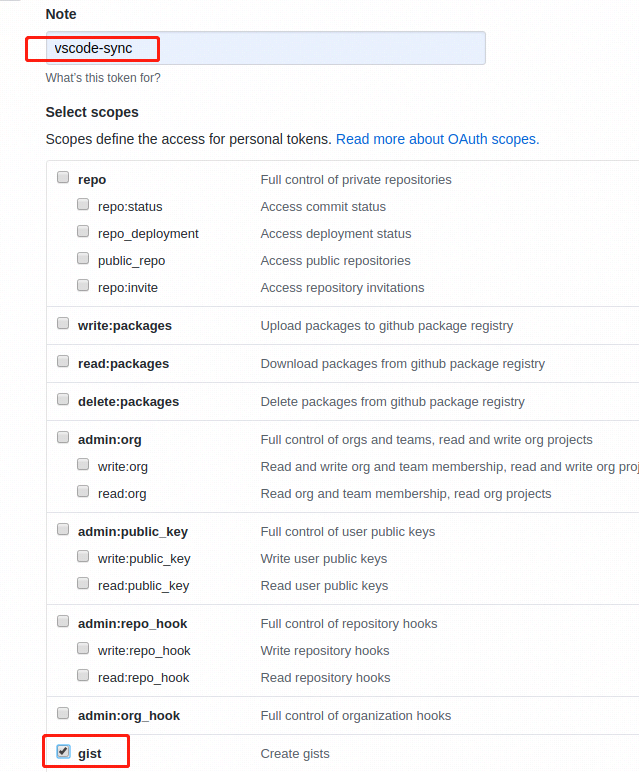This screenshot has height=772, width=639.
Task: Toggle the read:public_key scope
Action: point(83,584)
